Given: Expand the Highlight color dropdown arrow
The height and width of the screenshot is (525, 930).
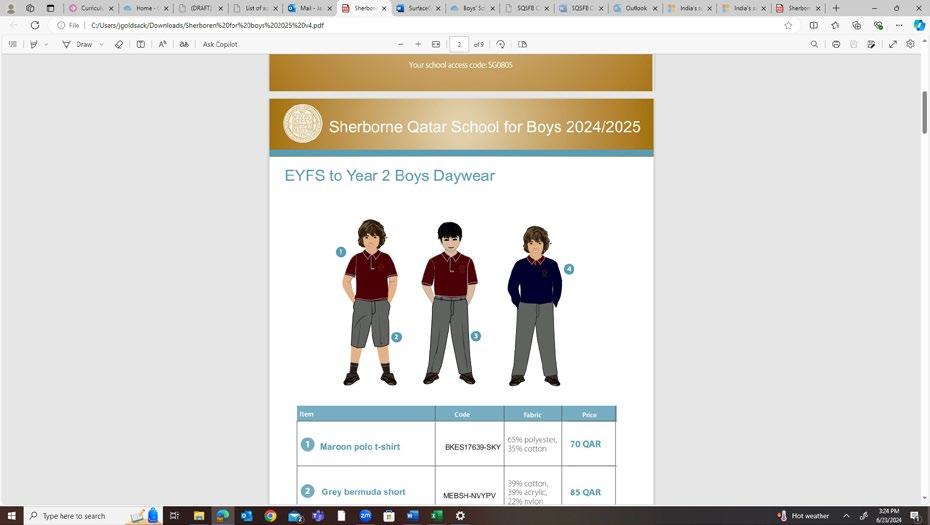Looking at the screenshot, I should pyautogui.click(x=46, y=44).
